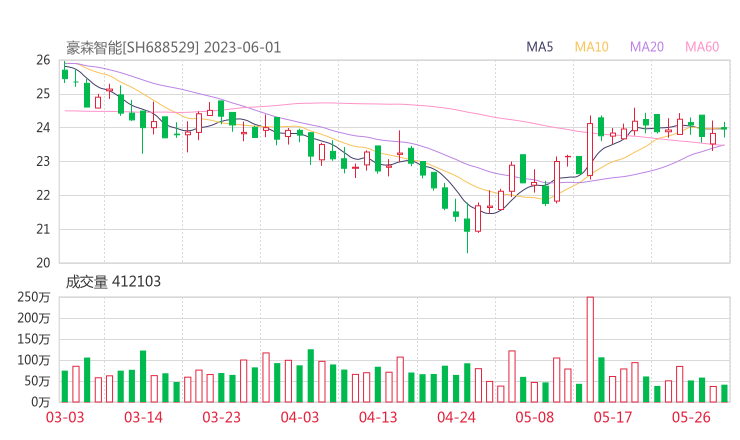The width and height of the screenshot is (740, 440).
Task: Click the price axis label 22
Action: click(43, 195)
